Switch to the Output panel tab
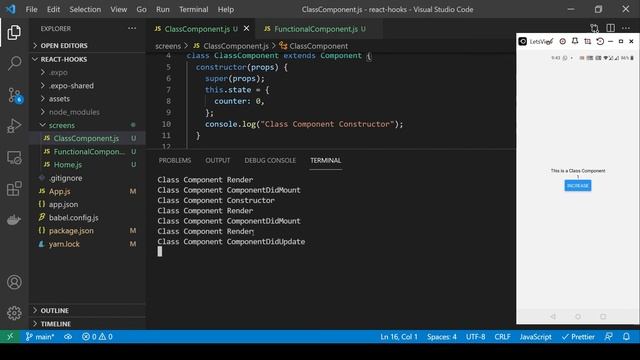The width and height of the screenshot is (640, 360). click(x=218, y=160)
